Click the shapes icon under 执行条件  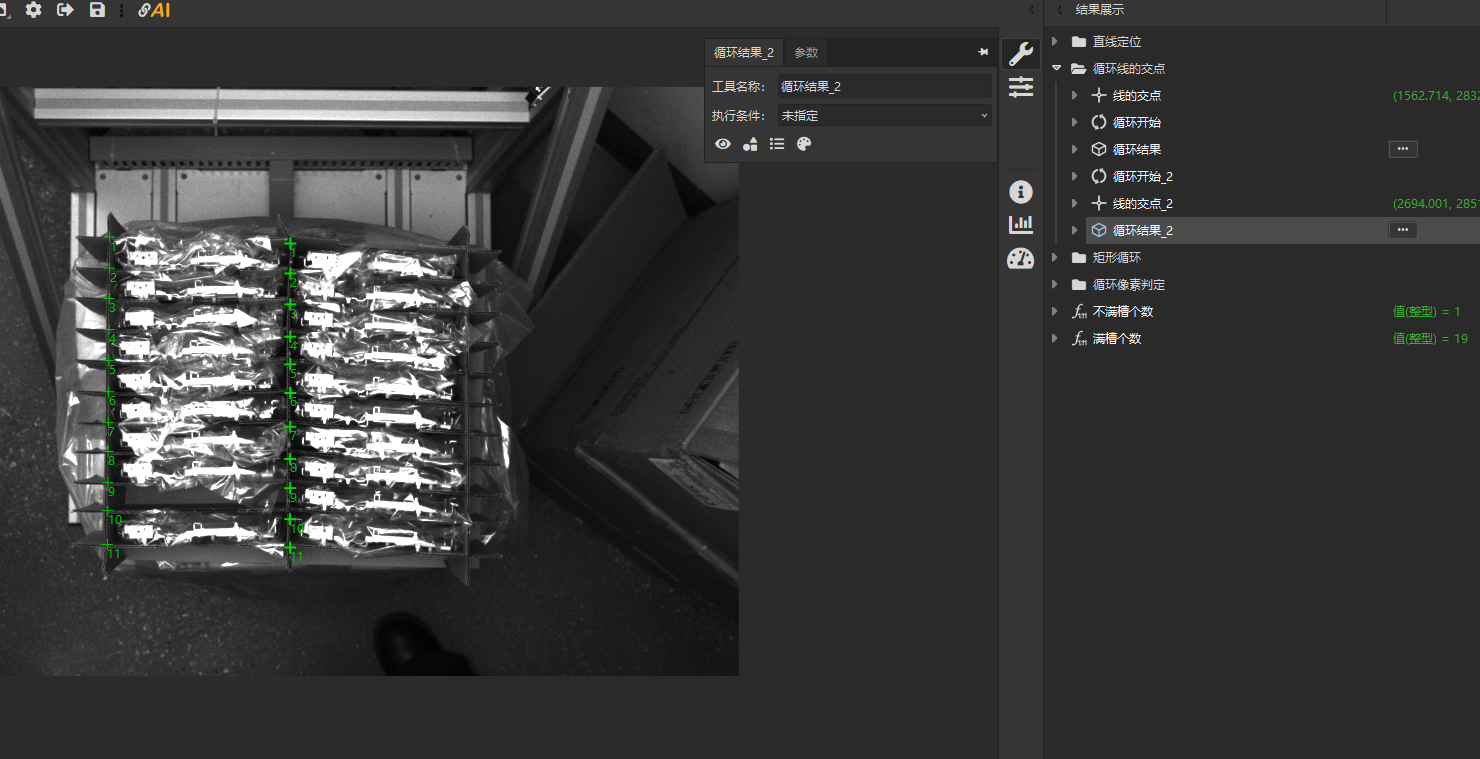click(750, 144)
